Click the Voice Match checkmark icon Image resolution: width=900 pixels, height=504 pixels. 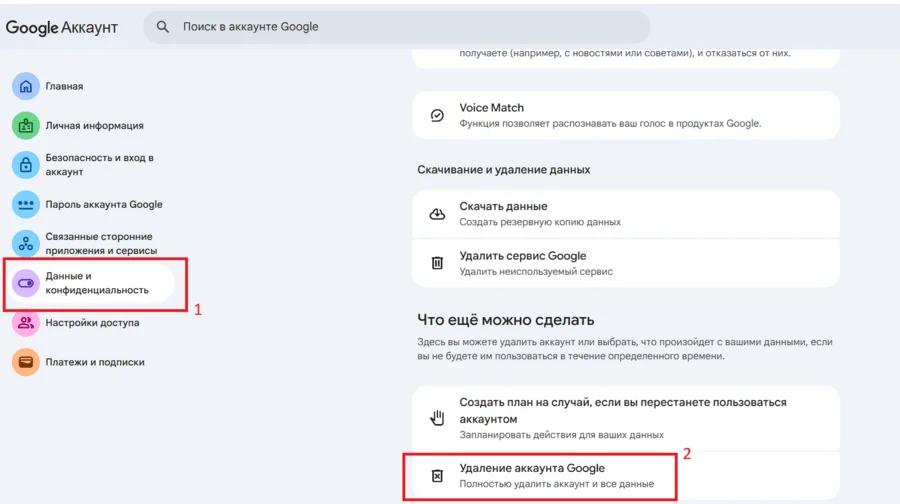437,115
